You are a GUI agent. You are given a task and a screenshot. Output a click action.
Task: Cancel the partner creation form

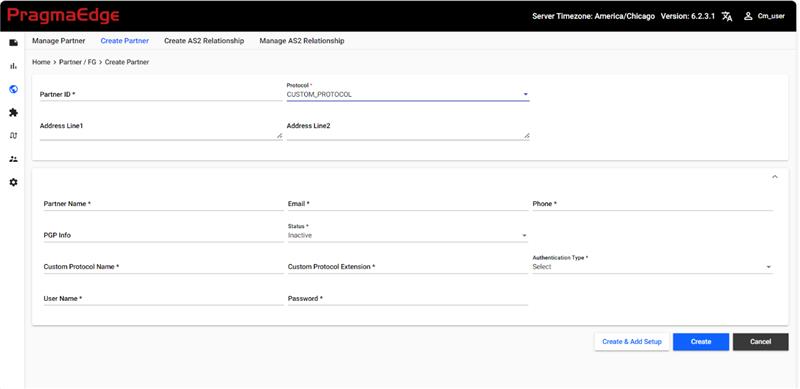(x=760, y=342)
